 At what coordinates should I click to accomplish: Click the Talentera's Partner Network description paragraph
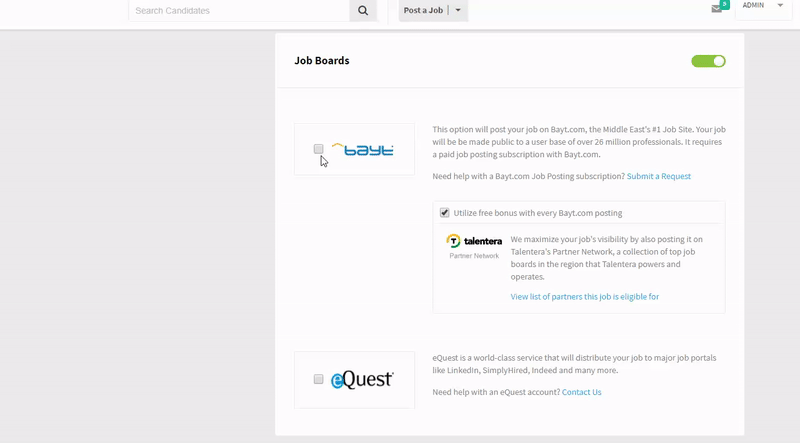[x=607, y=258]
